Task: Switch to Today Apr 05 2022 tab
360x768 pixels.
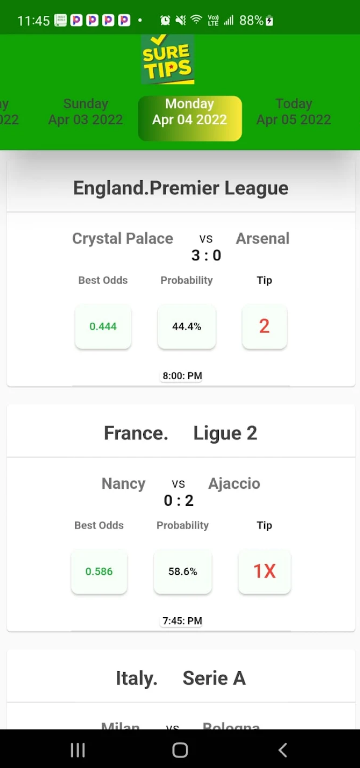Action: (x=294, y=112)
